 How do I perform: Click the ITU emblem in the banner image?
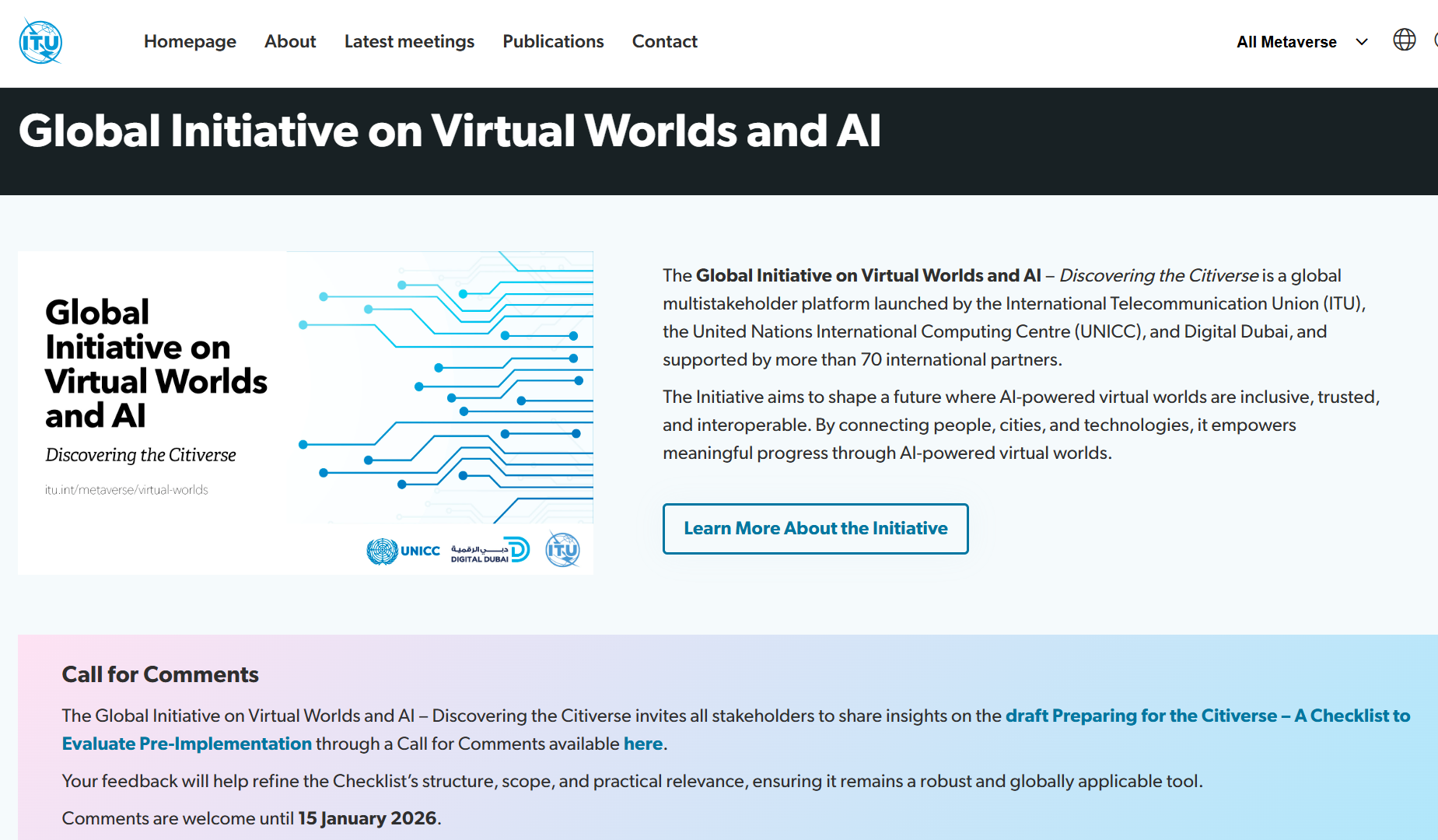(562, 550)
